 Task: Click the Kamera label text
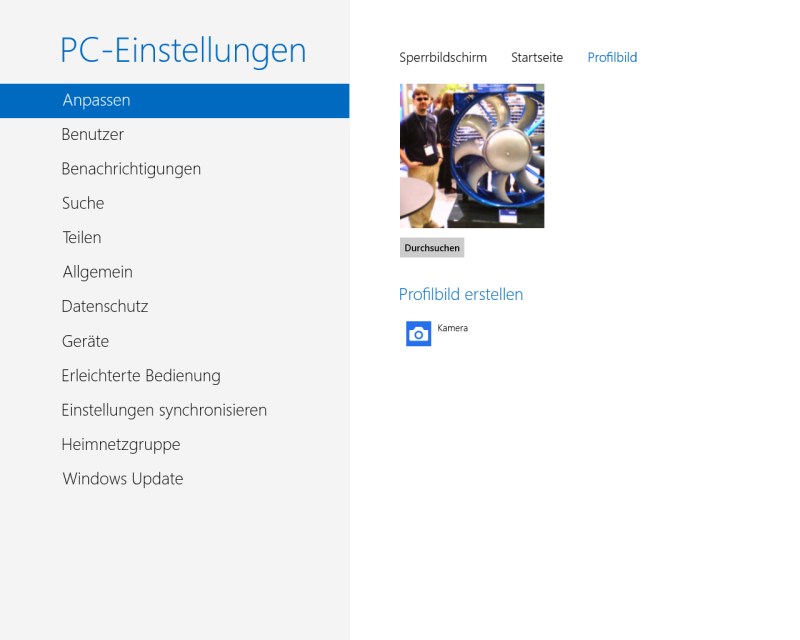tap(453, 328)
